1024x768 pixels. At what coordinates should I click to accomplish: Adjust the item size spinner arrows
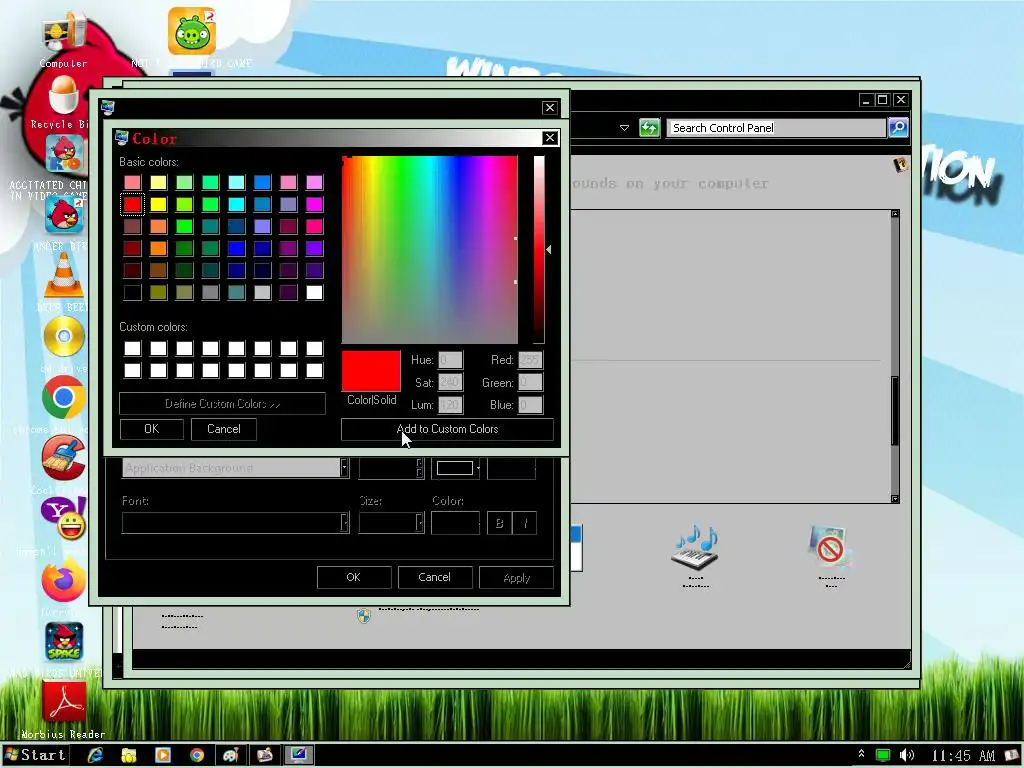coord(419,468)
